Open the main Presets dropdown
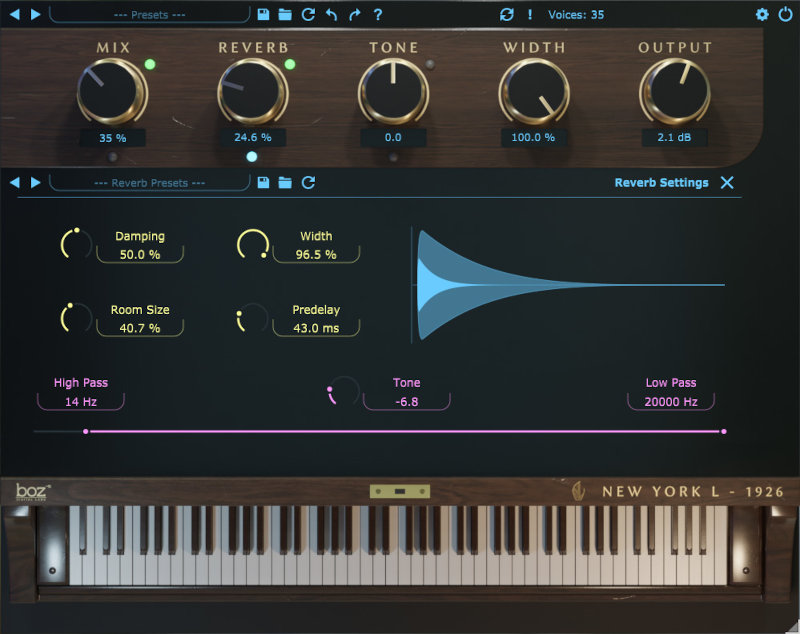The width and height of the screenshot is (800, 634). (150, 14)
